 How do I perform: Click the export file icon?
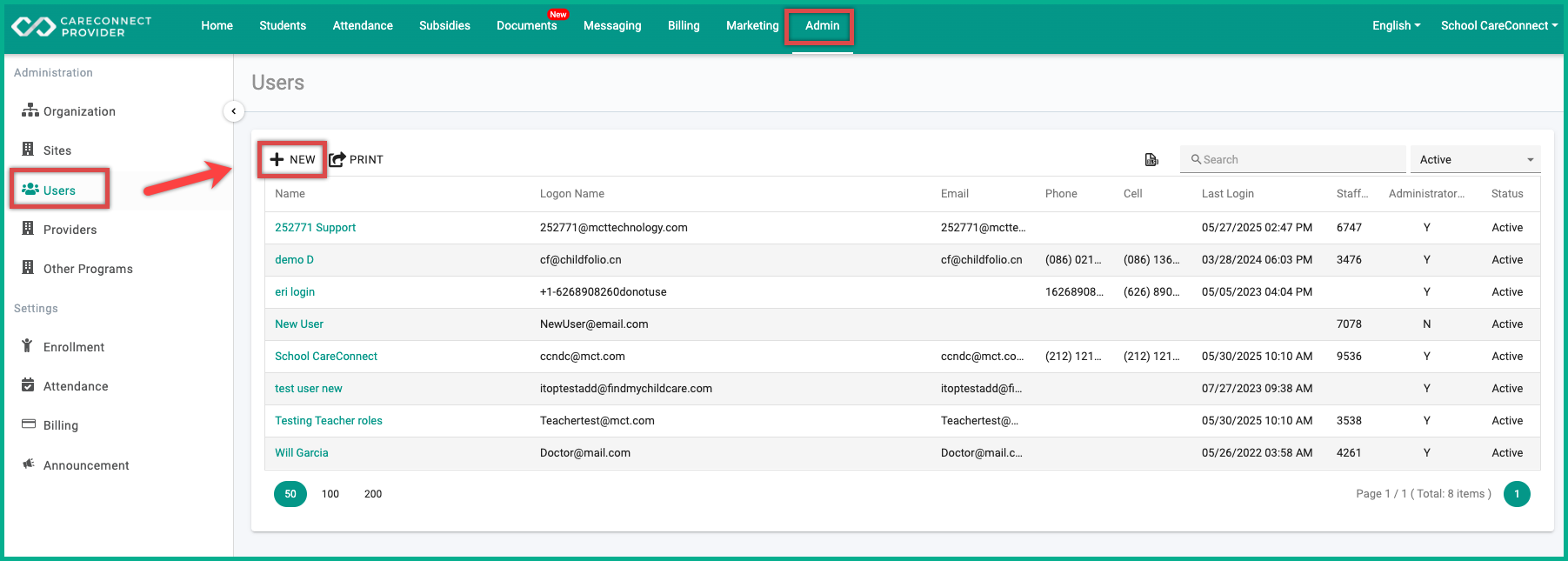(x=1151, y=159)
